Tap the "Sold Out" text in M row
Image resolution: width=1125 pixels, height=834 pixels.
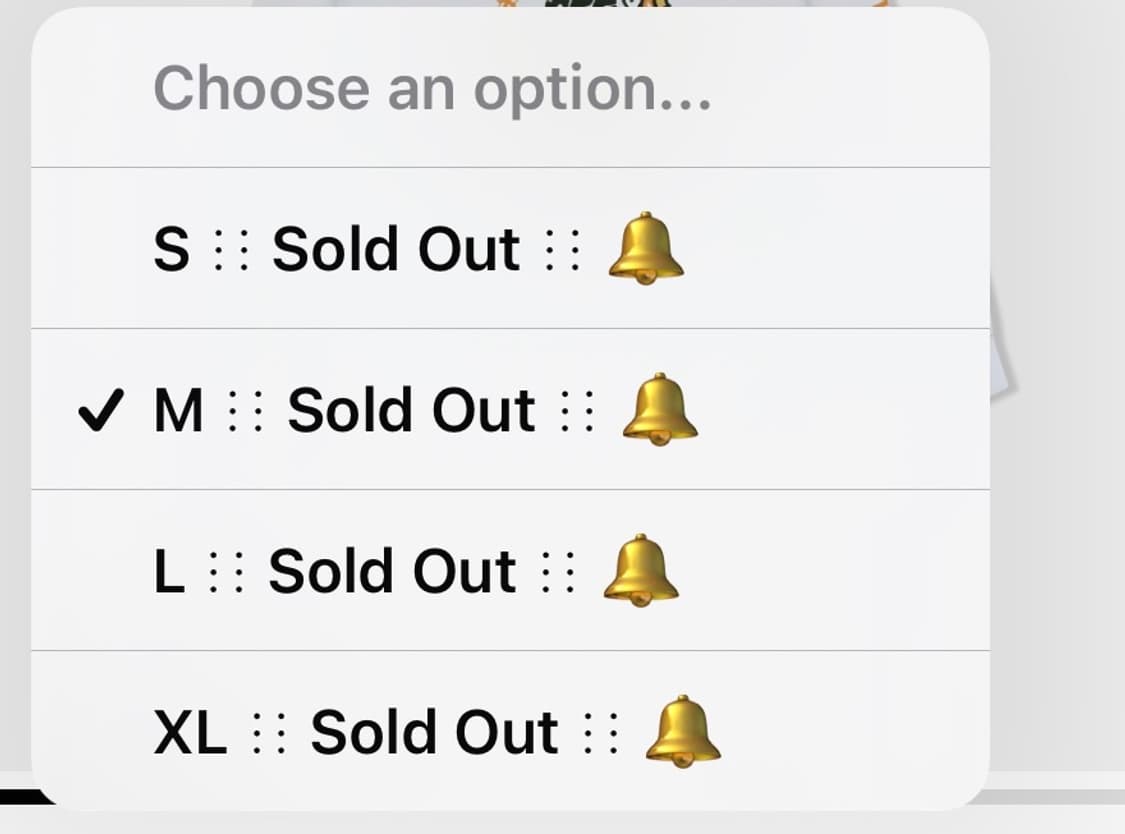point(411,411)
